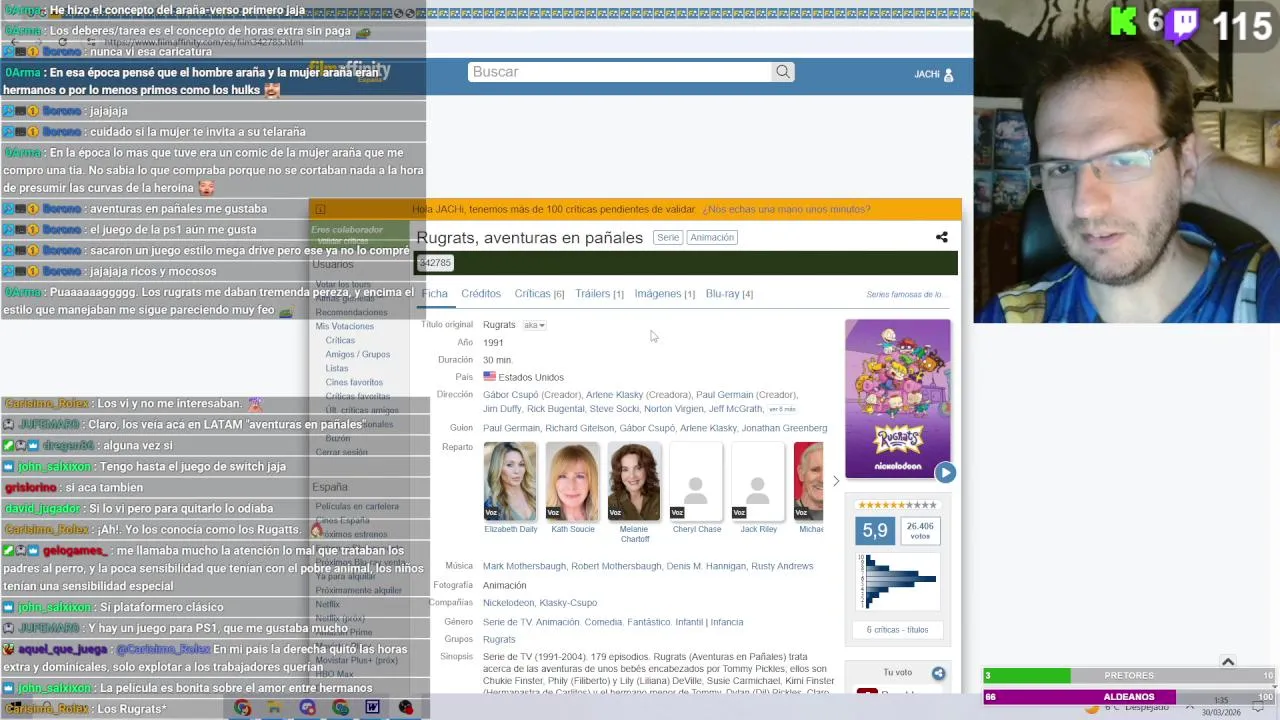
Task: Open '6 críticas - títulos' link
Action: 897,630
